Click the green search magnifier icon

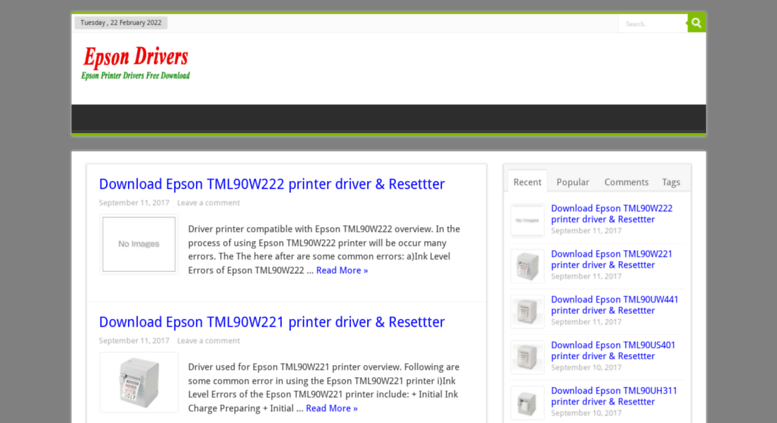click(x=696, y=23)
